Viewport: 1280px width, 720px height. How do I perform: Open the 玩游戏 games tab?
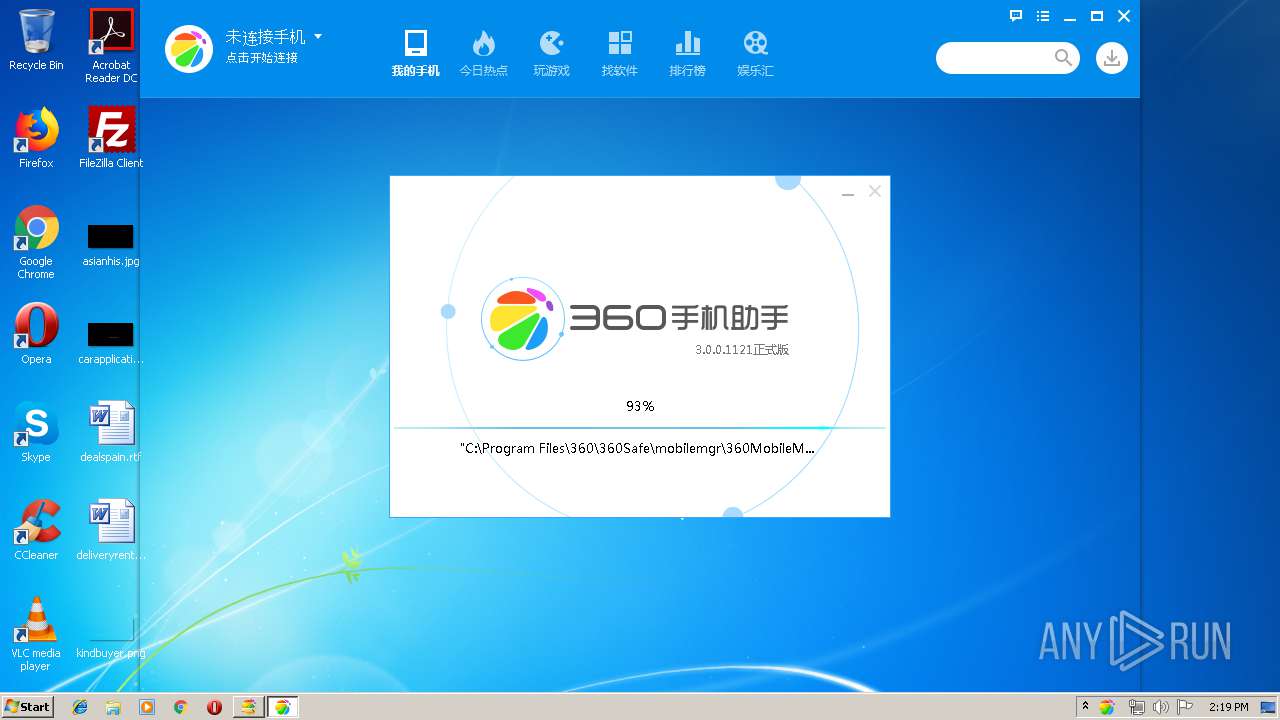tap(551, 54)
